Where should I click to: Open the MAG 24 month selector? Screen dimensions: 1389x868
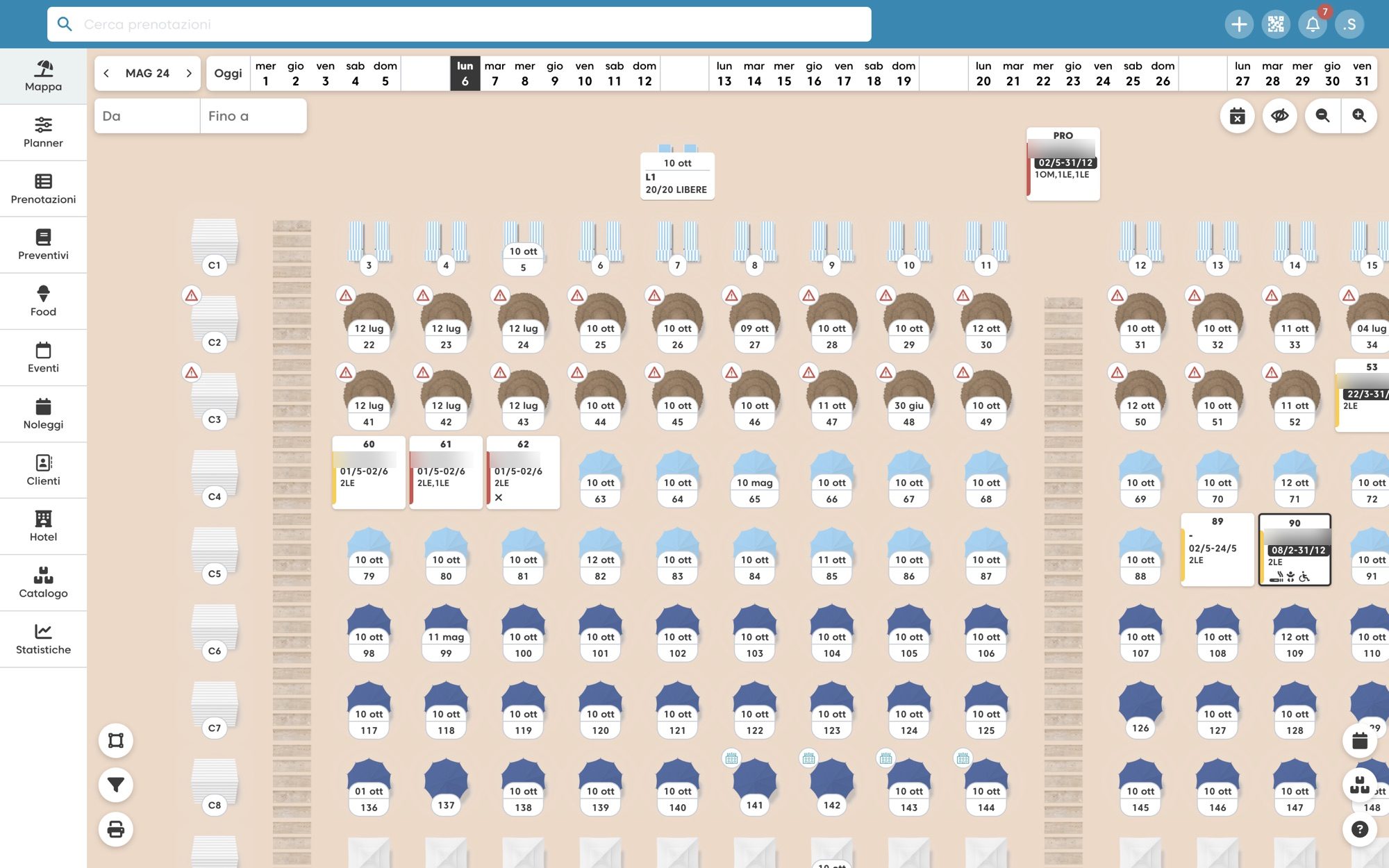(147, 73)
